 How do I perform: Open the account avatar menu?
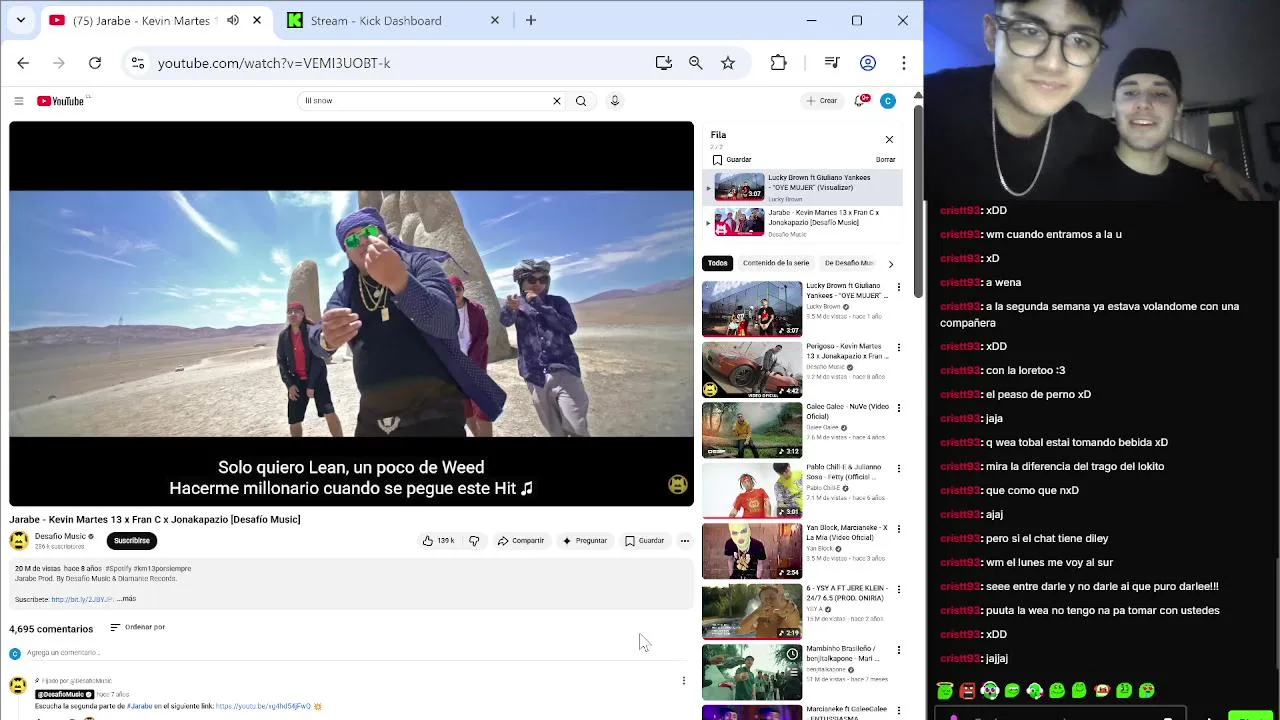pyautogui.click(x=888, y=101)
